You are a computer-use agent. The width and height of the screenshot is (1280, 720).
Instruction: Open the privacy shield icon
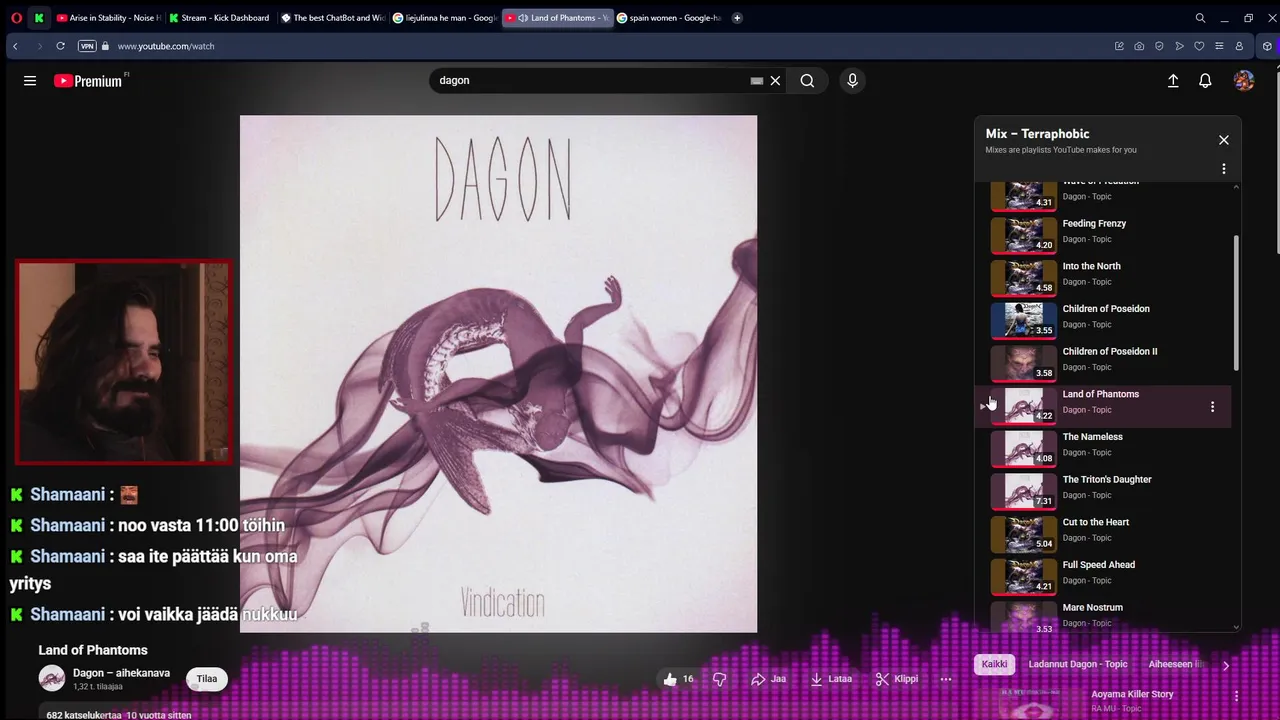[1159, 46]
